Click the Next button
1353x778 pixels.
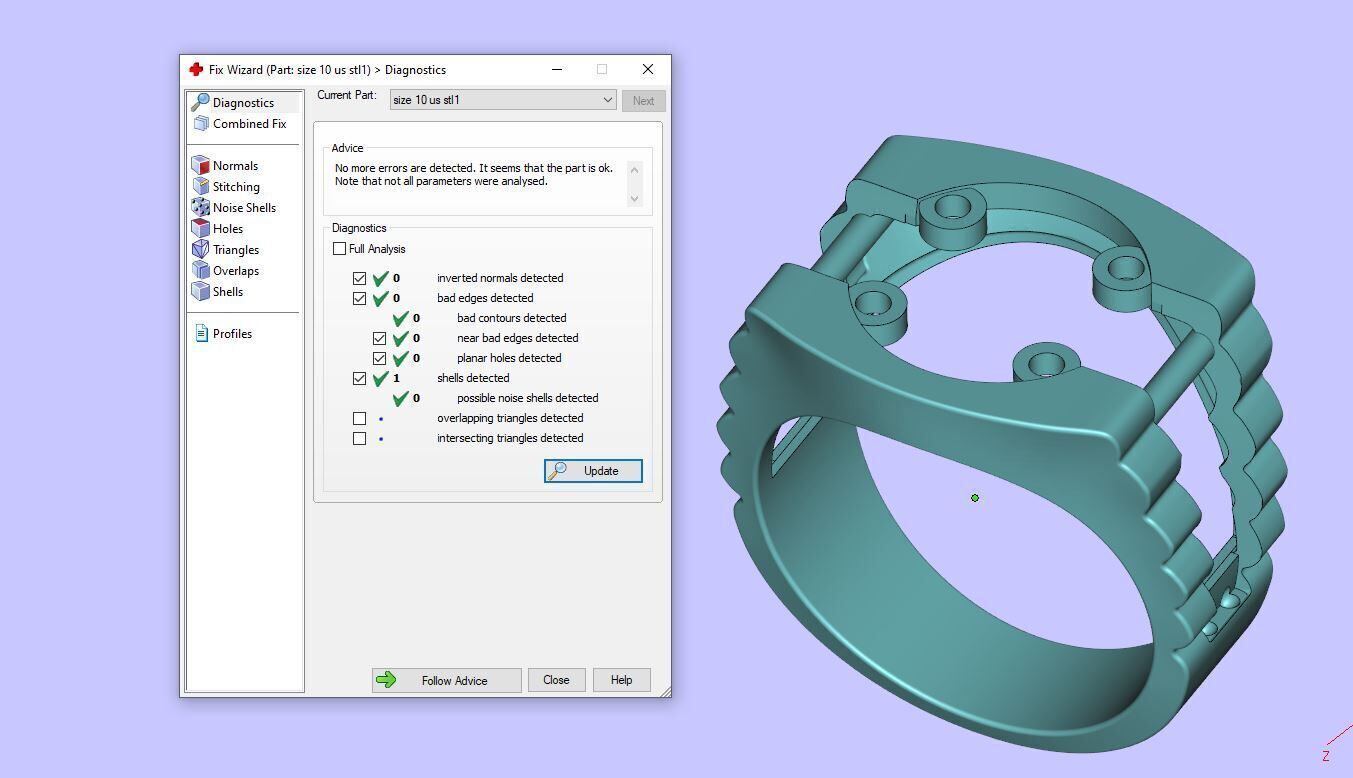coord(643,101)
